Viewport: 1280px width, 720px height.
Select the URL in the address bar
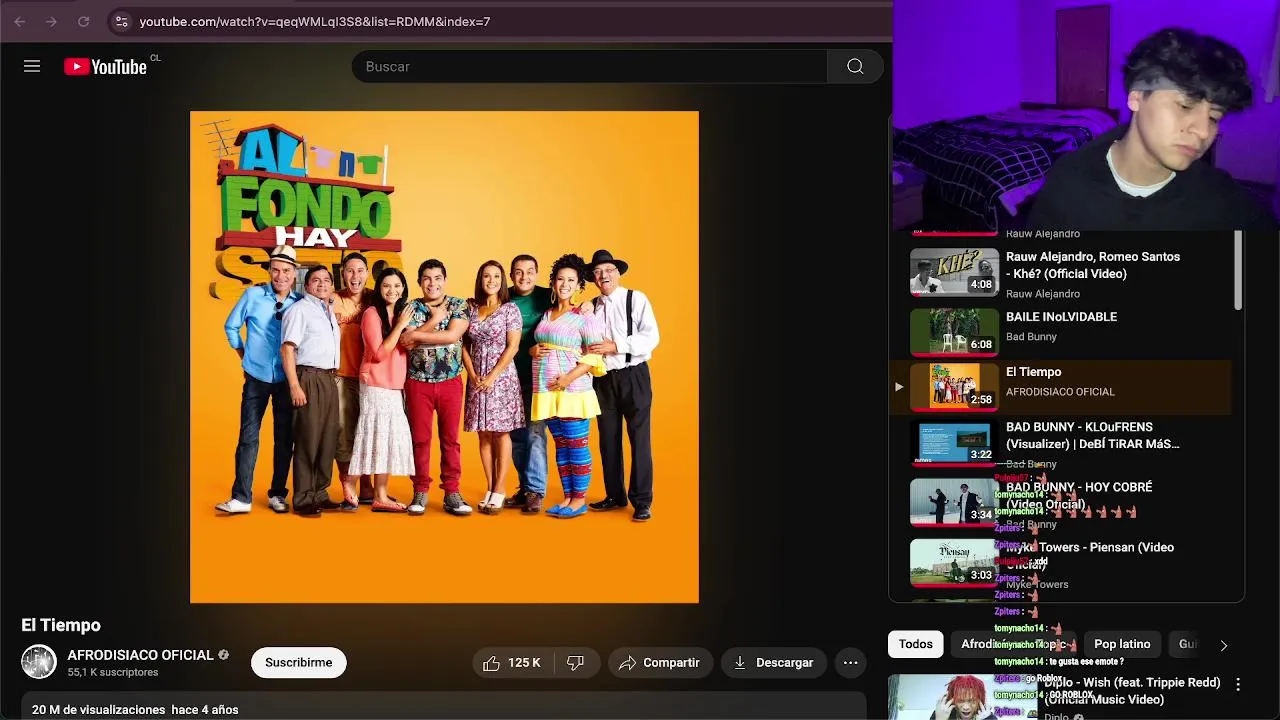point(315,21)
